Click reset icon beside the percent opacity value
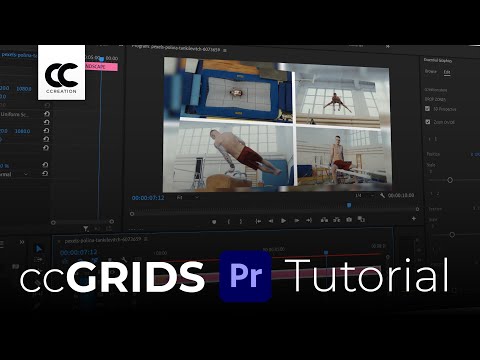480x360 pixels. click(45, 165)
